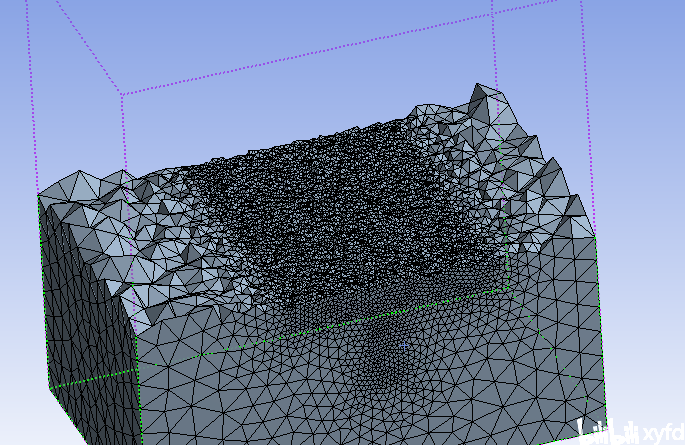Click the near corner of purple dotted bounding box
This screenshot has width=685, height=445.
(x=121, y=93)
